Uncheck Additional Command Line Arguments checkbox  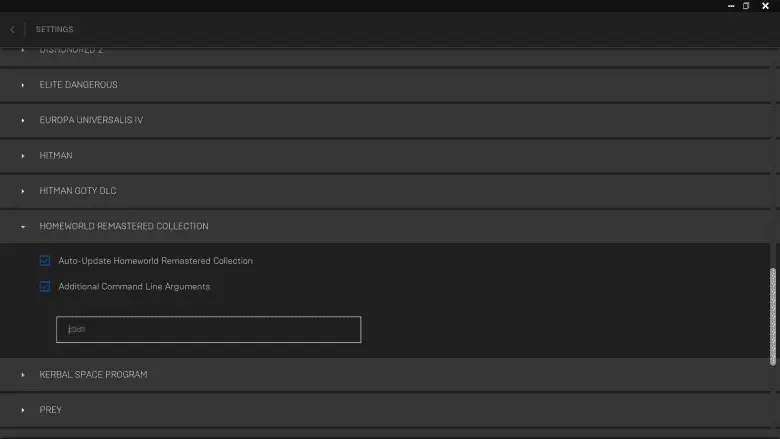pyautogui.click(x=45, y=286)
